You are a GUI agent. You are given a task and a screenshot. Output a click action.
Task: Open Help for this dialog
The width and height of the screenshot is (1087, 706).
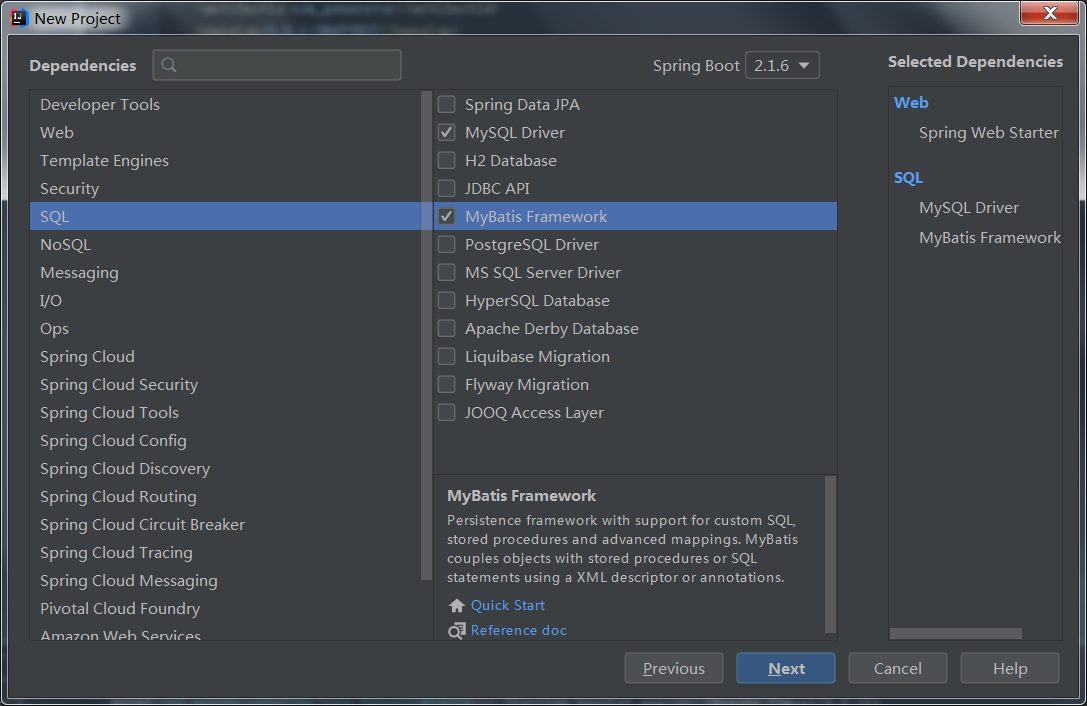[1009, 668]
